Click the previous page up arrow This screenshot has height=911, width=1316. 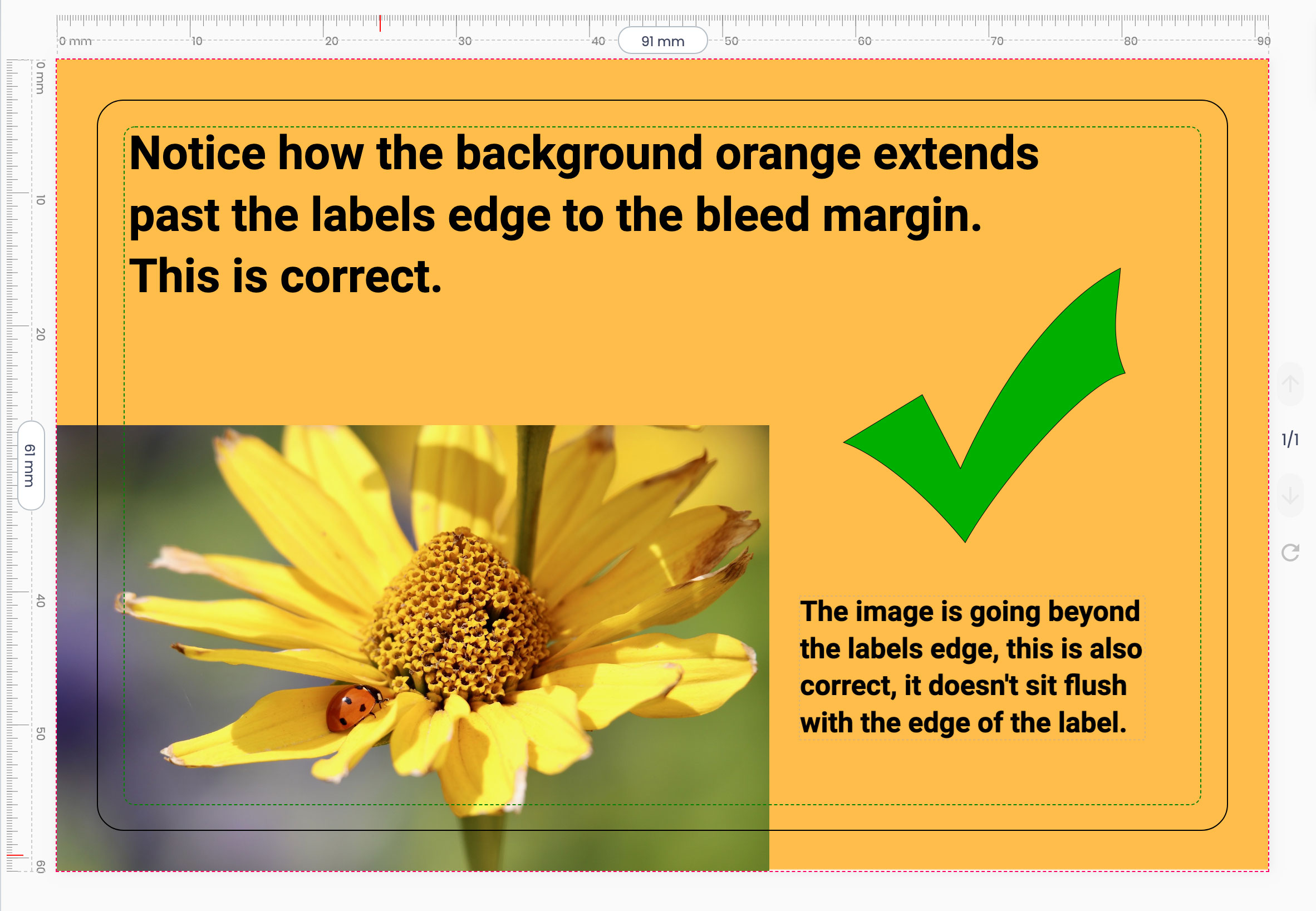(x=1290, y=383)
